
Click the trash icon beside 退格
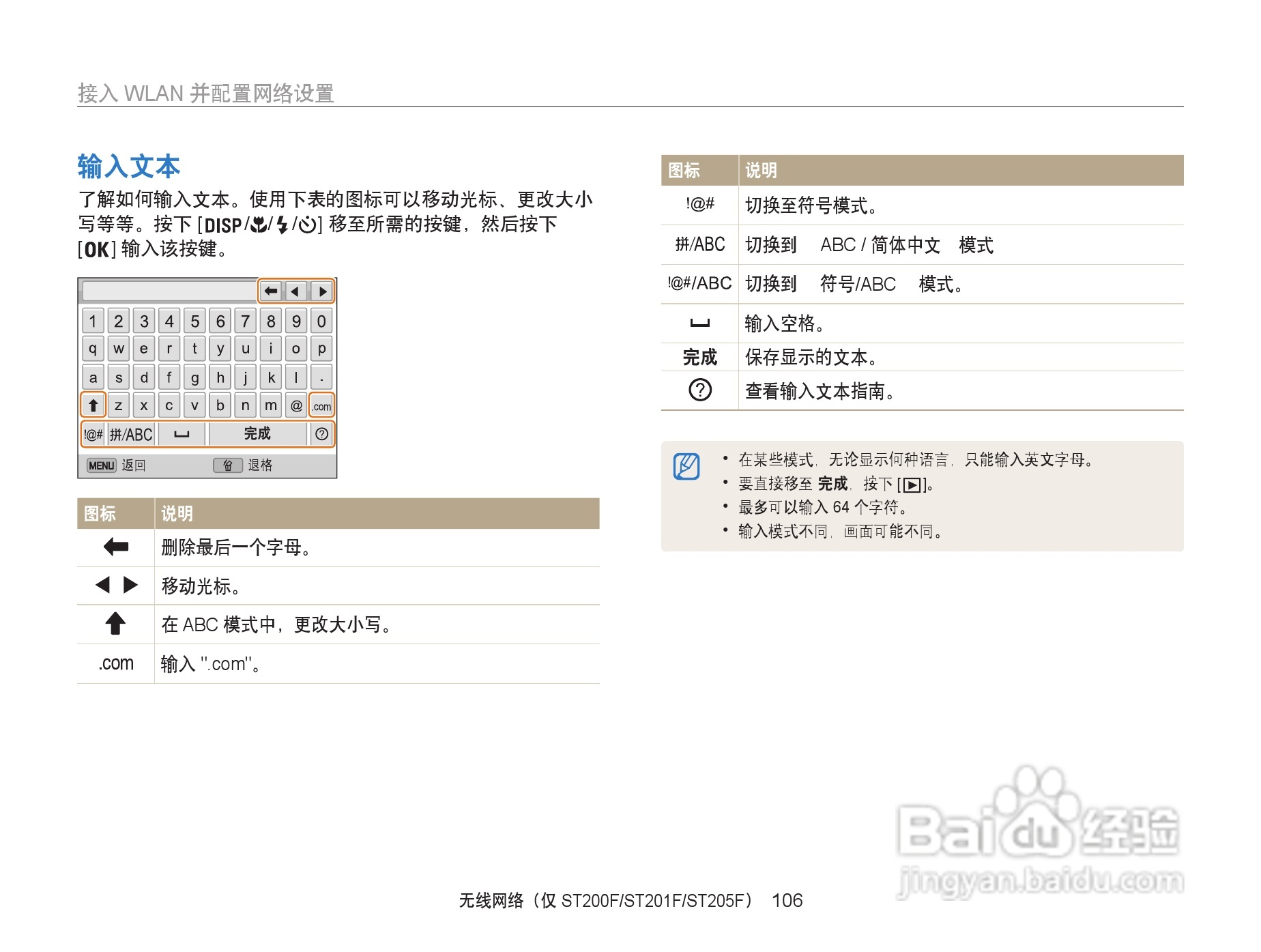(x=229, y=465)
